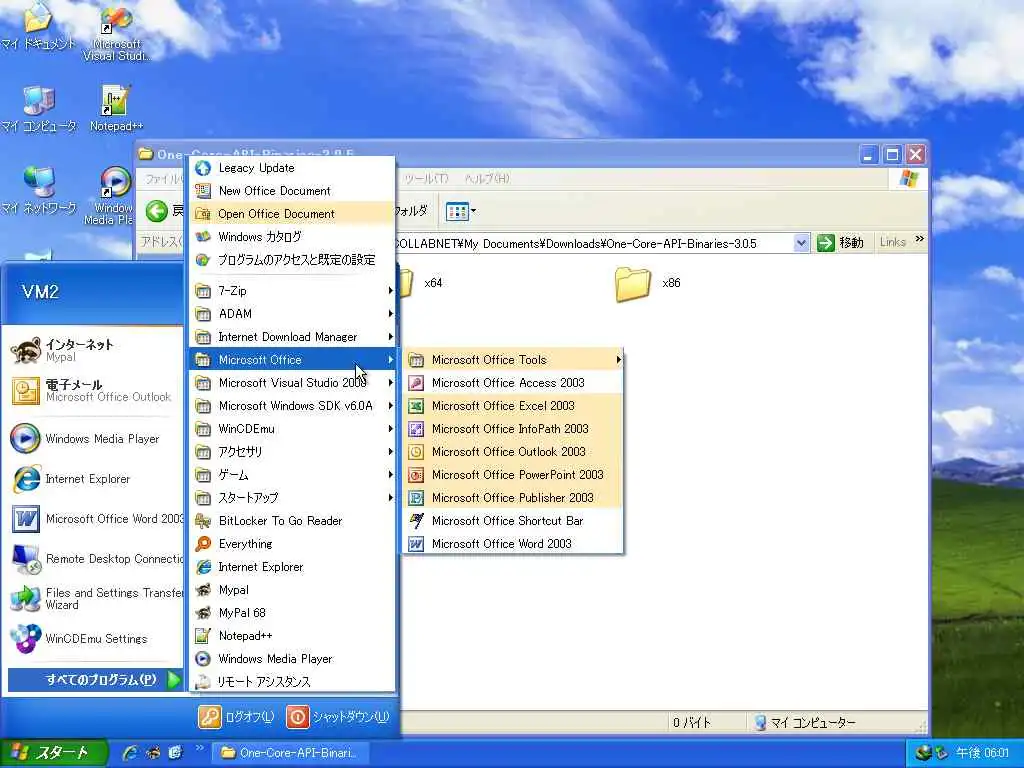Expand Microsoft Visual Studio 2008 folder
Screen dimensions: 1024x768
coord(292,383)
